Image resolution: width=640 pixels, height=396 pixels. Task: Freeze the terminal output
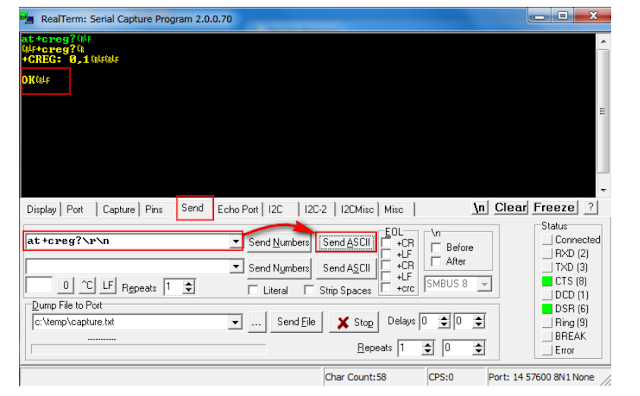pyautogui.click(x=555, y=208)
